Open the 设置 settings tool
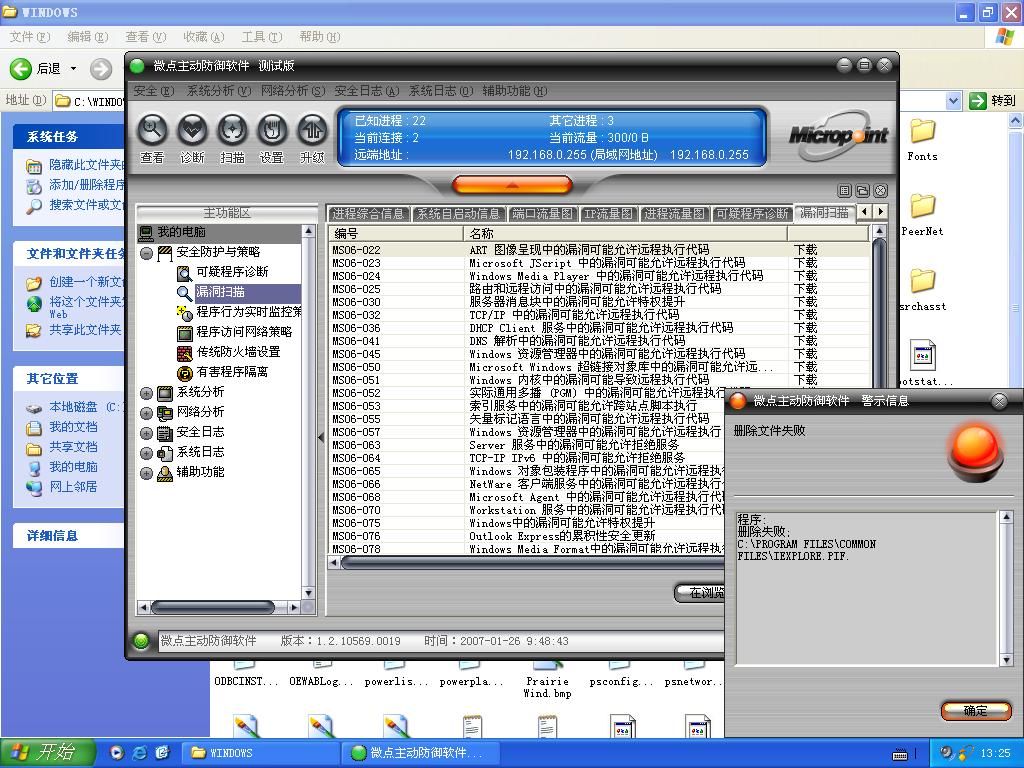1024x768 pixels. click(x=272, y=130)
